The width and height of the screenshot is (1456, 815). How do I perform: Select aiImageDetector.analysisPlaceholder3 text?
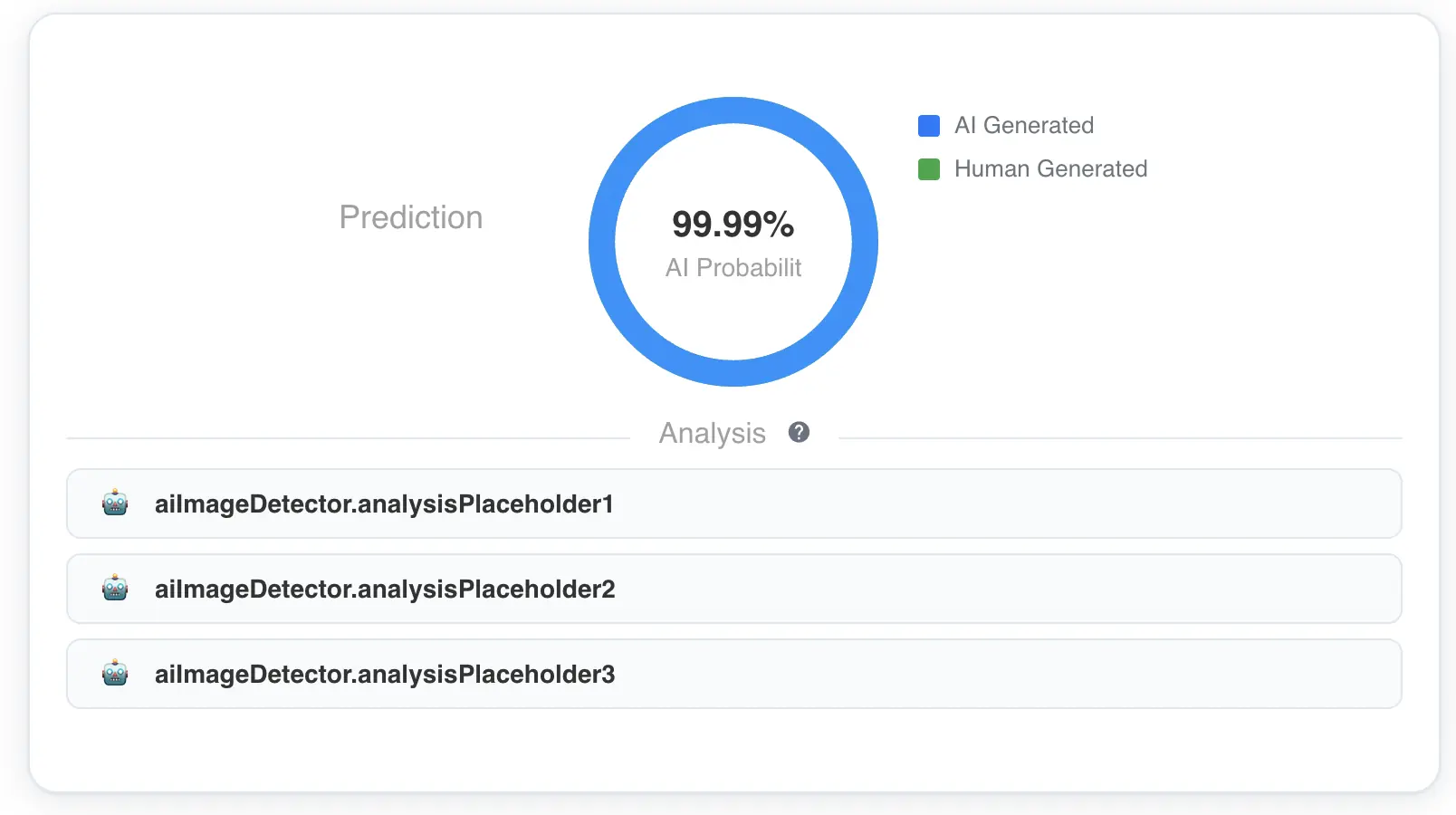point(385,674)
